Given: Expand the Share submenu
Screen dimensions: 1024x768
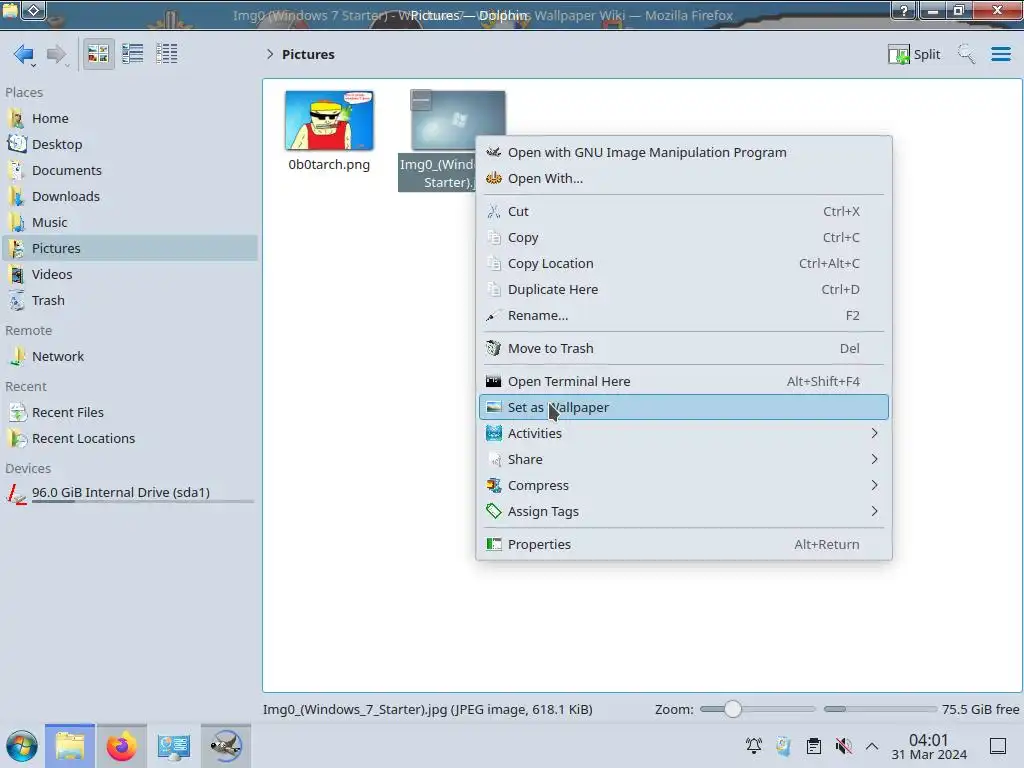Looking at the screenshot, I should click(684, 460).
